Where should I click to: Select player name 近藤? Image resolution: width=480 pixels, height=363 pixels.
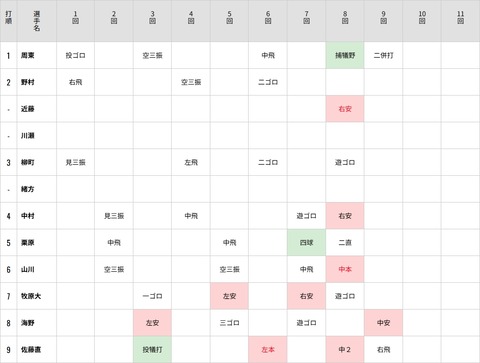[x=28, y=109]
